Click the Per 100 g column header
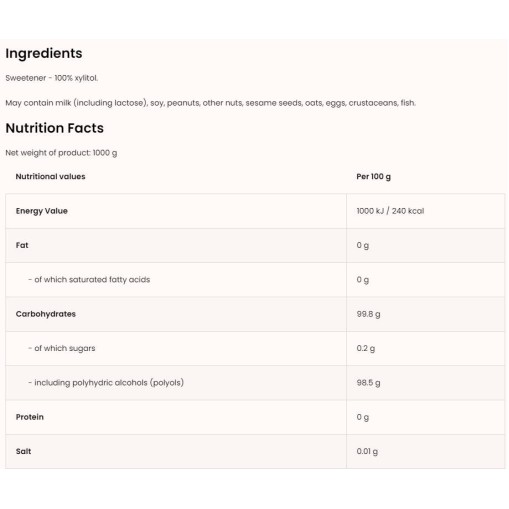 [x=373, y=177]
